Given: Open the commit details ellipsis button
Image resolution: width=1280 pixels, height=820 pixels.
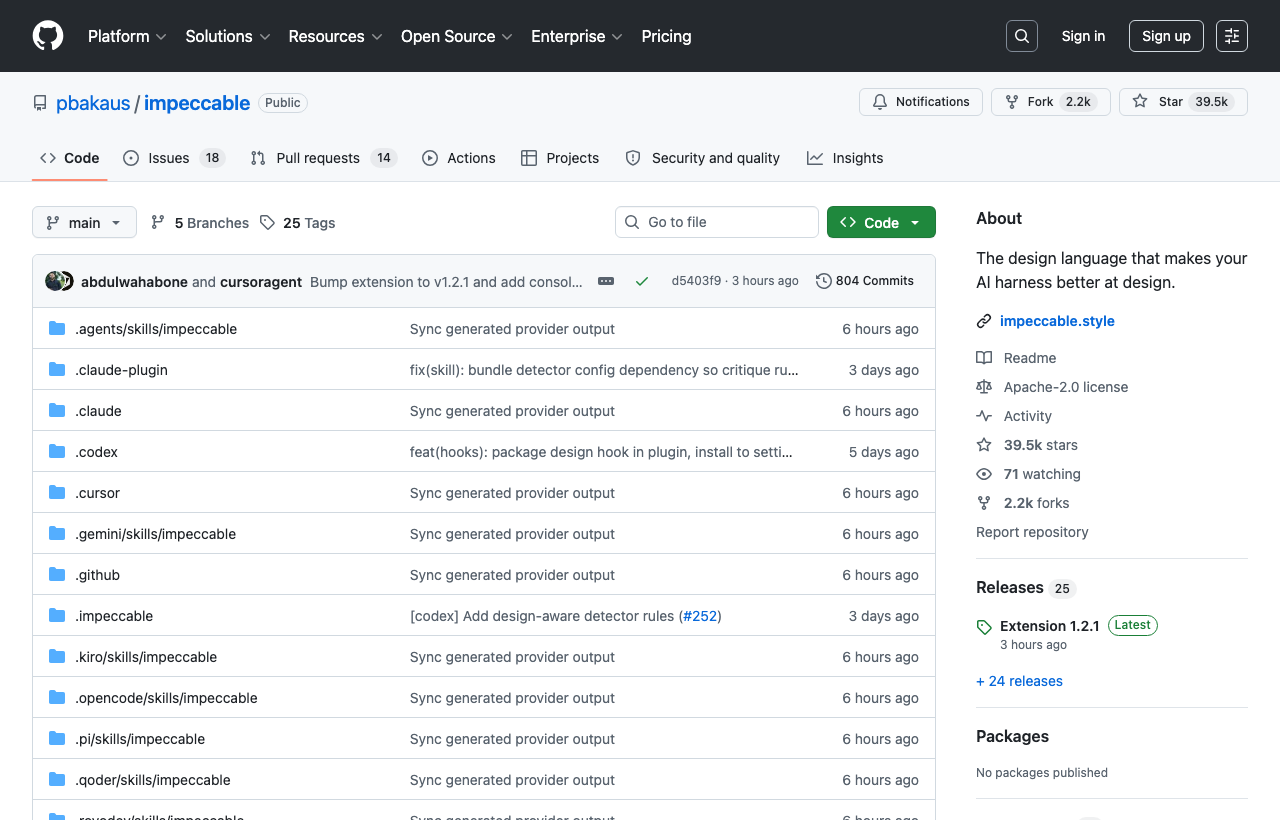Looking at the screenshot, I should click(606, 281).
